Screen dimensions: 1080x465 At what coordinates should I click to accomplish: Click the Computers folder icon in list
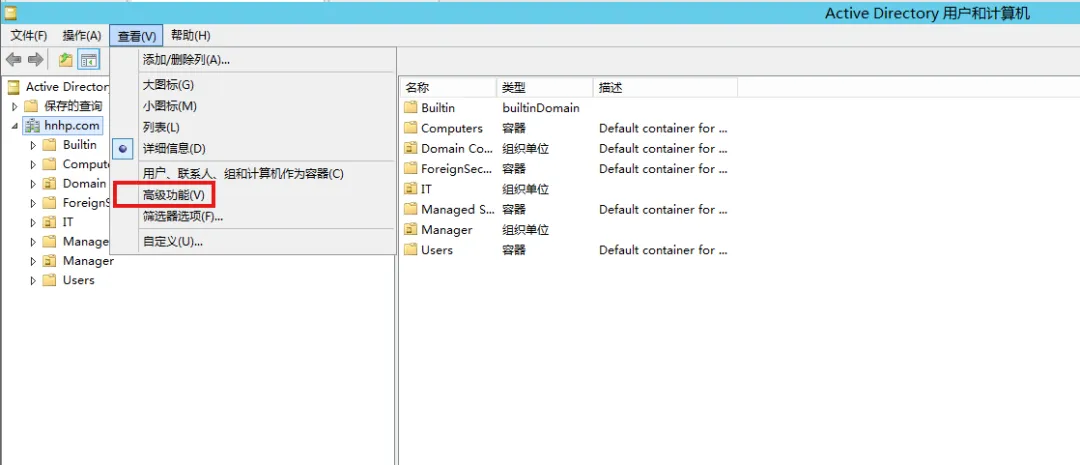pos(411,127)
